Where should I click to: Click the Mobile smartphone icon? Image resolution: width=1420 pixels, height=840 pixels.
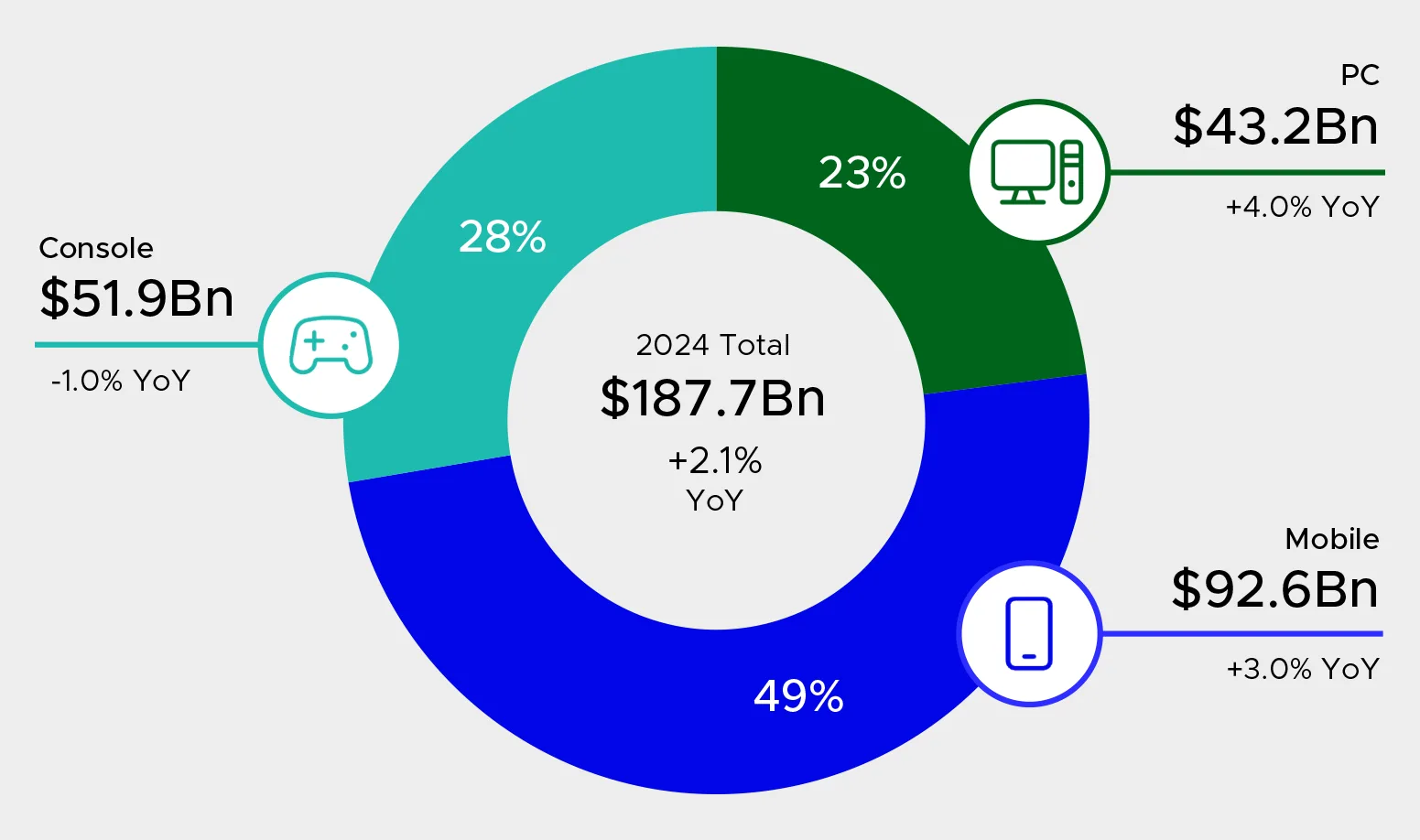(x=1029, y=633)
